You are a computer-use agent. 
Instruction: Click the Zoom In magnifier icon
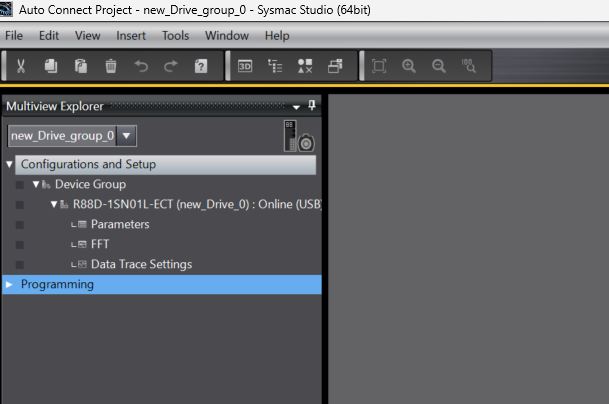pos(409,66)
